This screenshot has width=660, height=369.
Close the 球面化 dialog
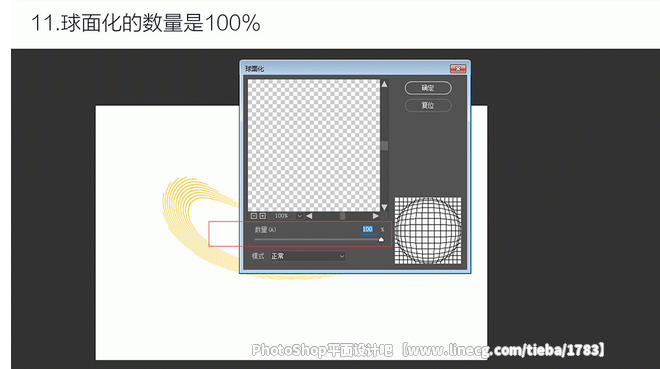(458, 69)
